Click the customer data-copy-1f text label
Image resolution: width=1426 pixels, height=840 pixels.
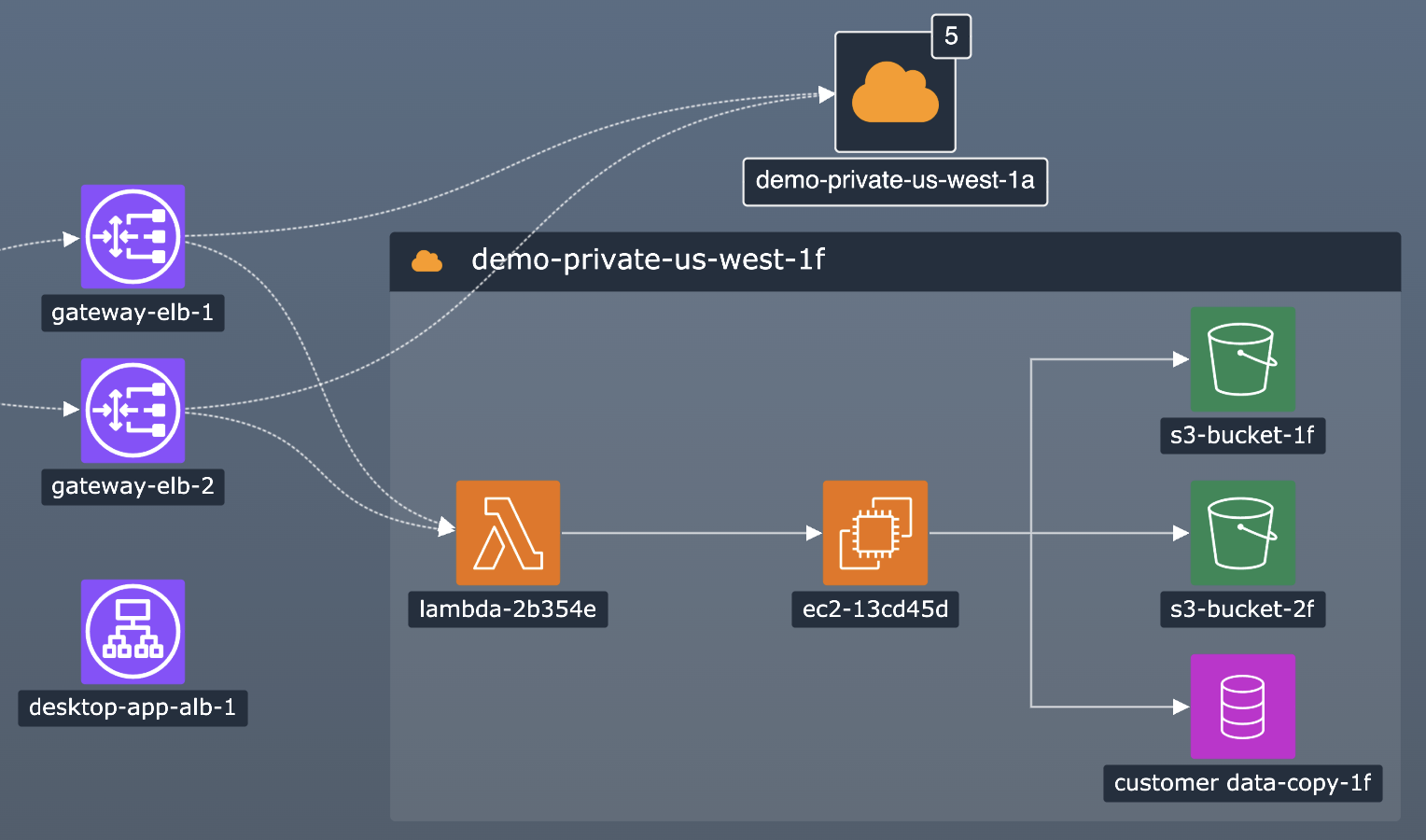pyautogui.click(x=1242, y=783)
